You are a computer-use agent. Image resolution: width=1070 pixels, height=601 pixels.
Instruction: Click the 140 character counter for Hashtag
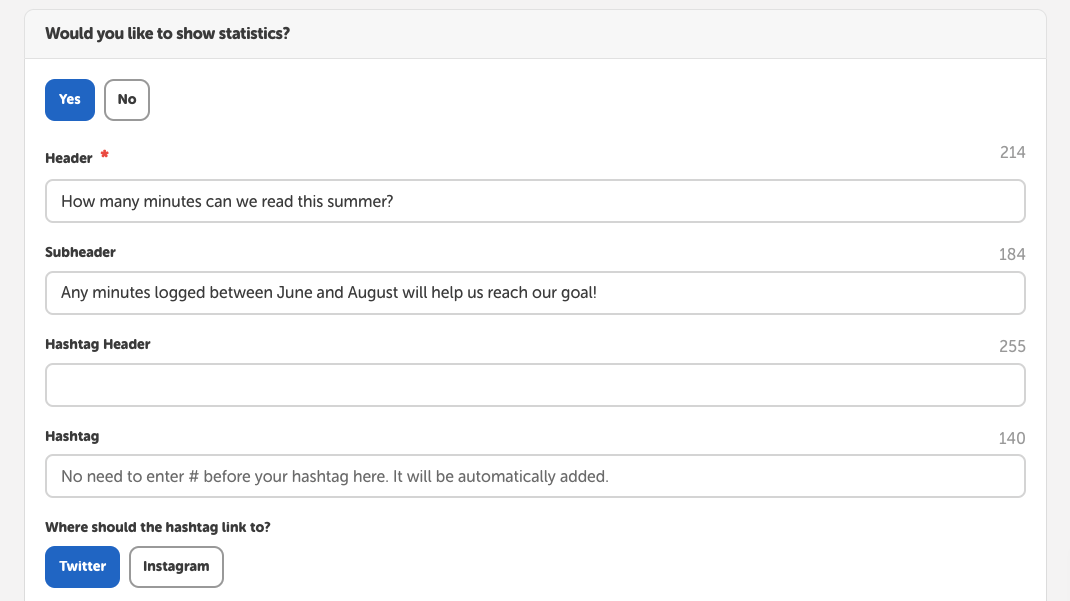click(1012, 438)
